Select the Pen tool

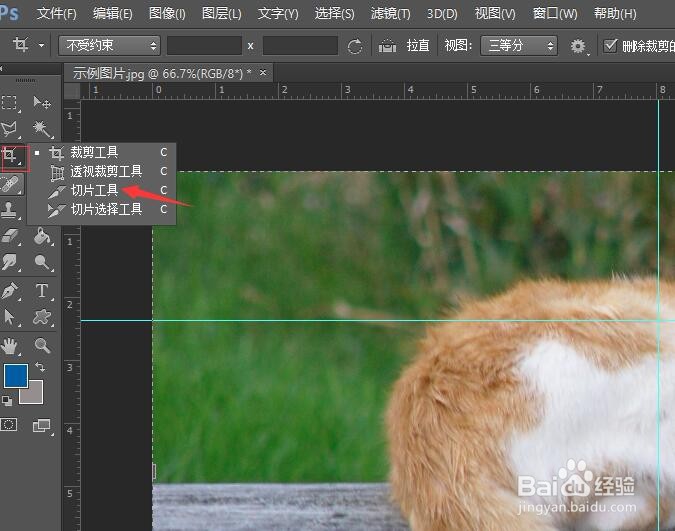9,291
